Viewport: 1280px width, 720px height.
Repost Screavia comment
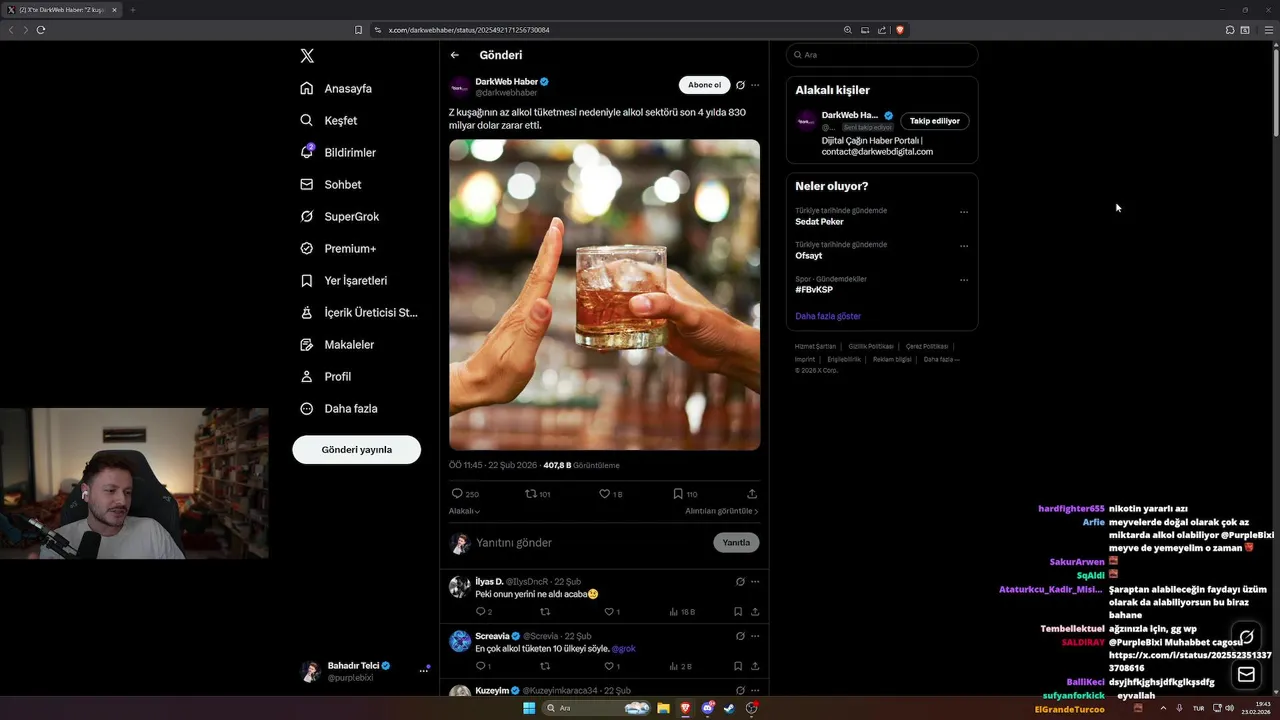[x=545, y=666]
